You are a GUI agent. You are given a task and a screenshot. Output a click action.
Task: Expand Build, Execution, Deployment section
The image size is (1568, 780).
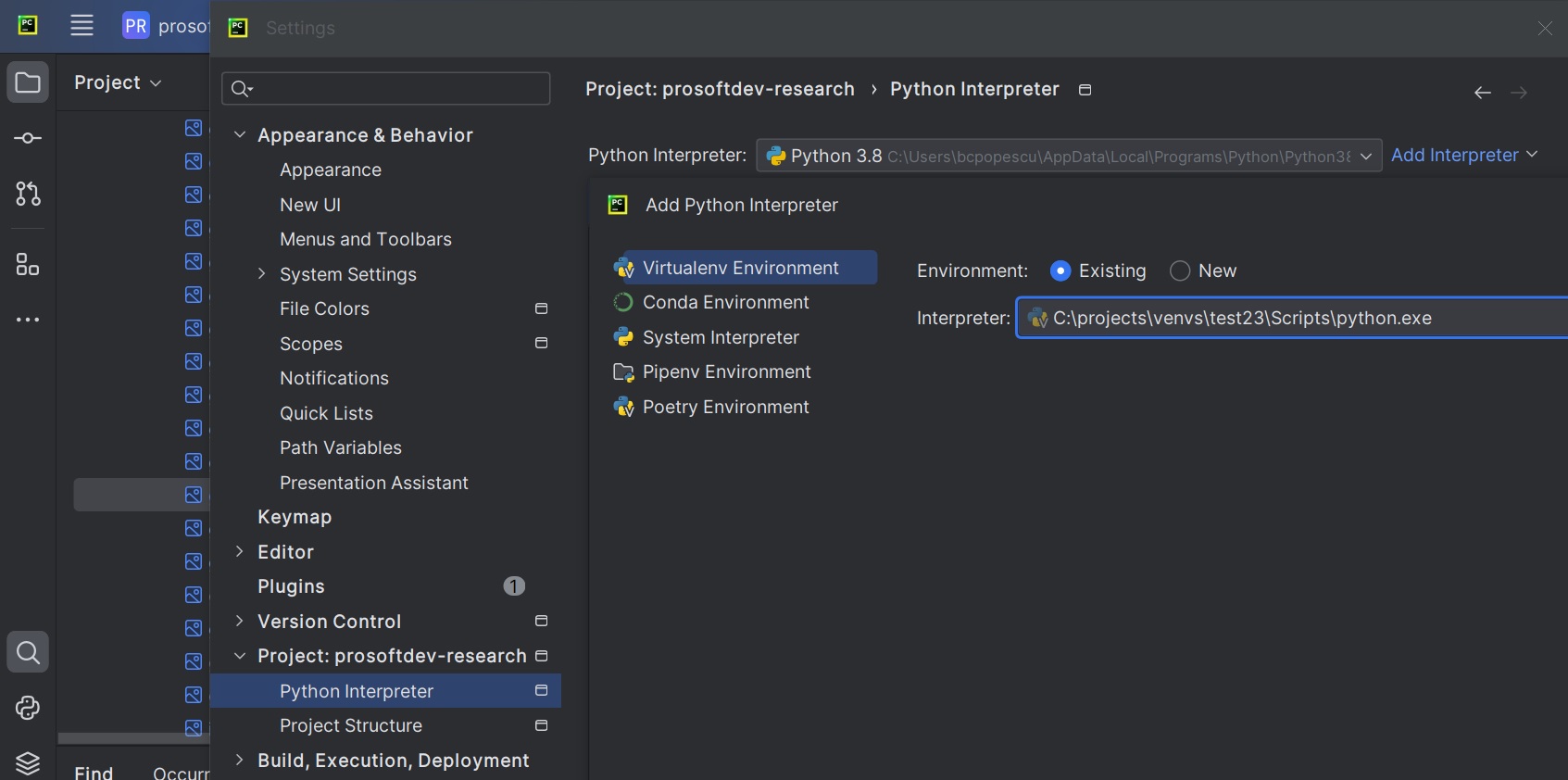tap(240, 760)
